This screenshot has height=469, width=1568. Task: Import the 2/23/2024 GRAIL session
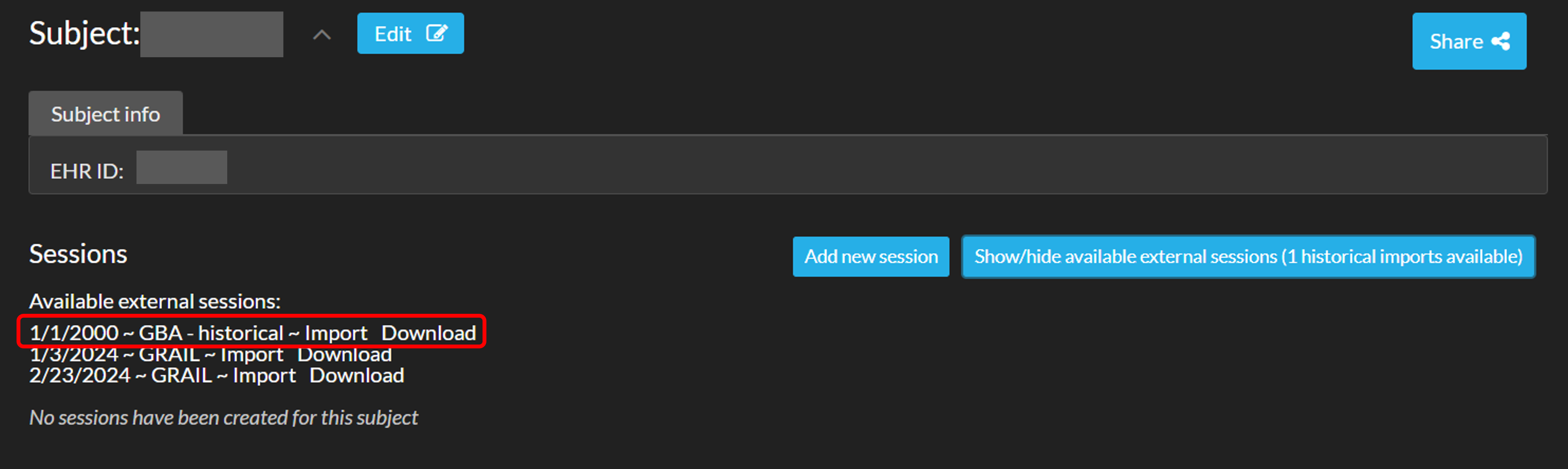[264, 376]
